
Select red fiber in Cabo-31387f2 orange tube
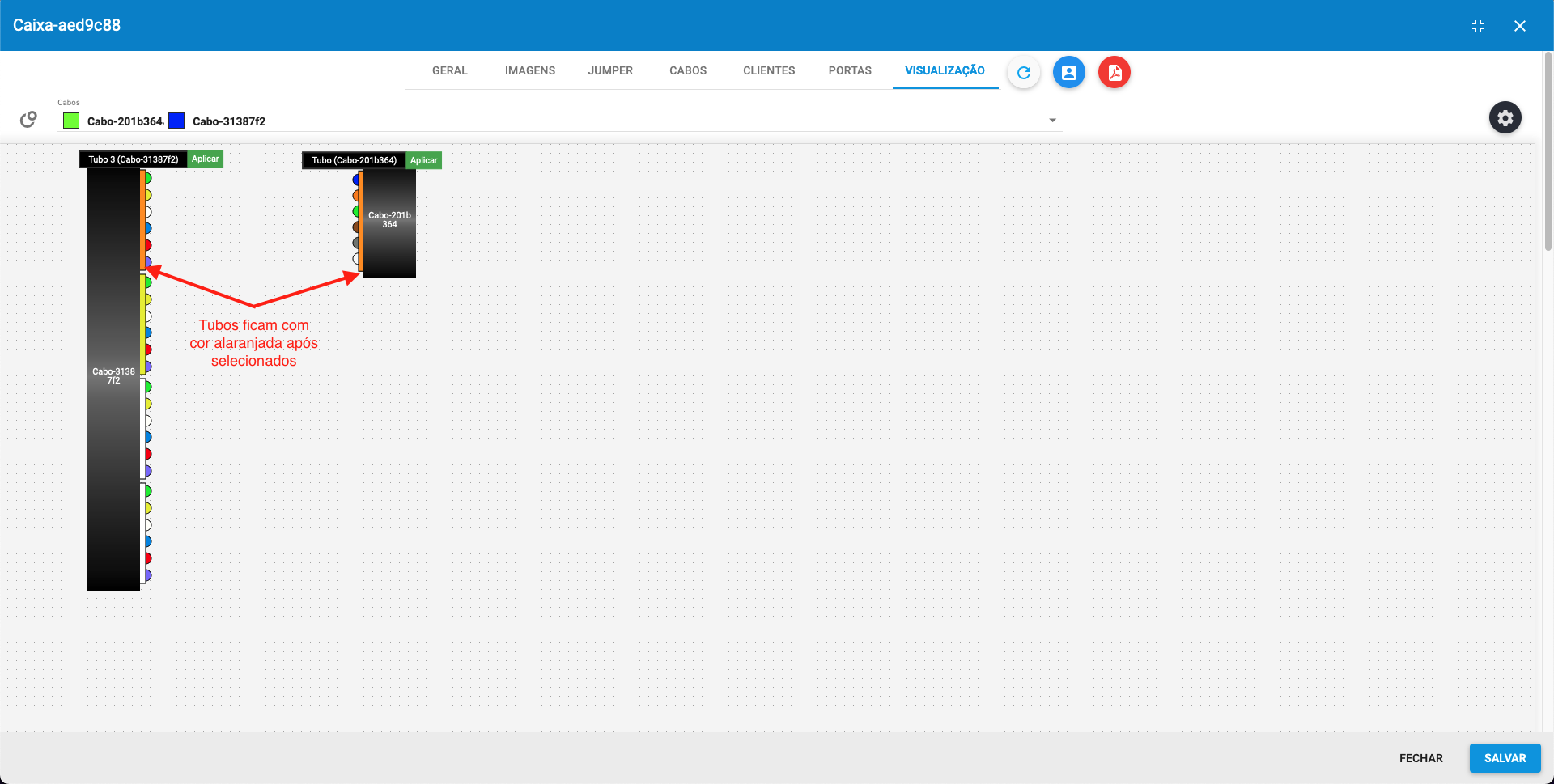[148, 245]
